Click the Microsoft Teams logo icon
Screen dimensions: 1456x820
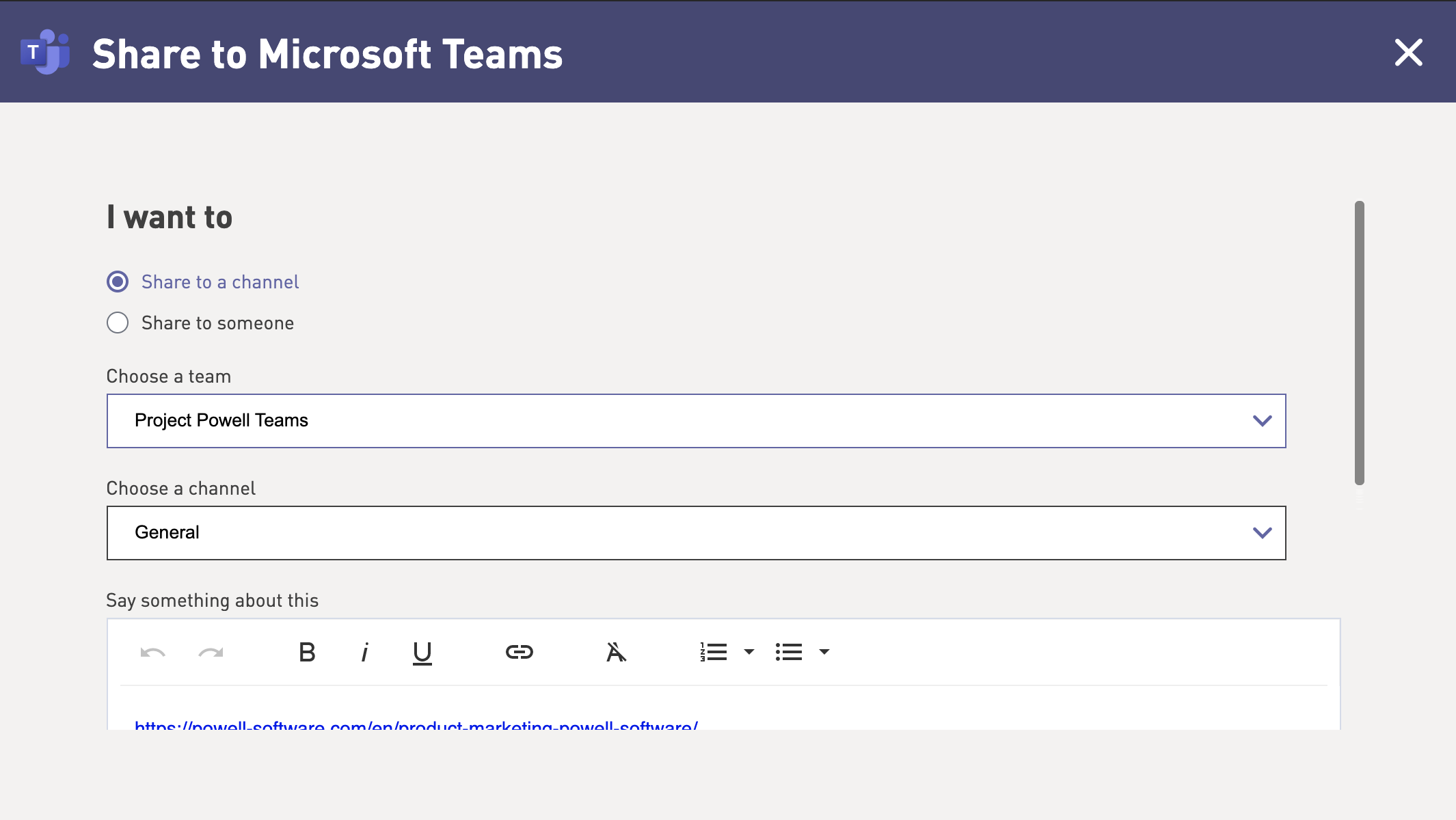(x=45, y=52)
